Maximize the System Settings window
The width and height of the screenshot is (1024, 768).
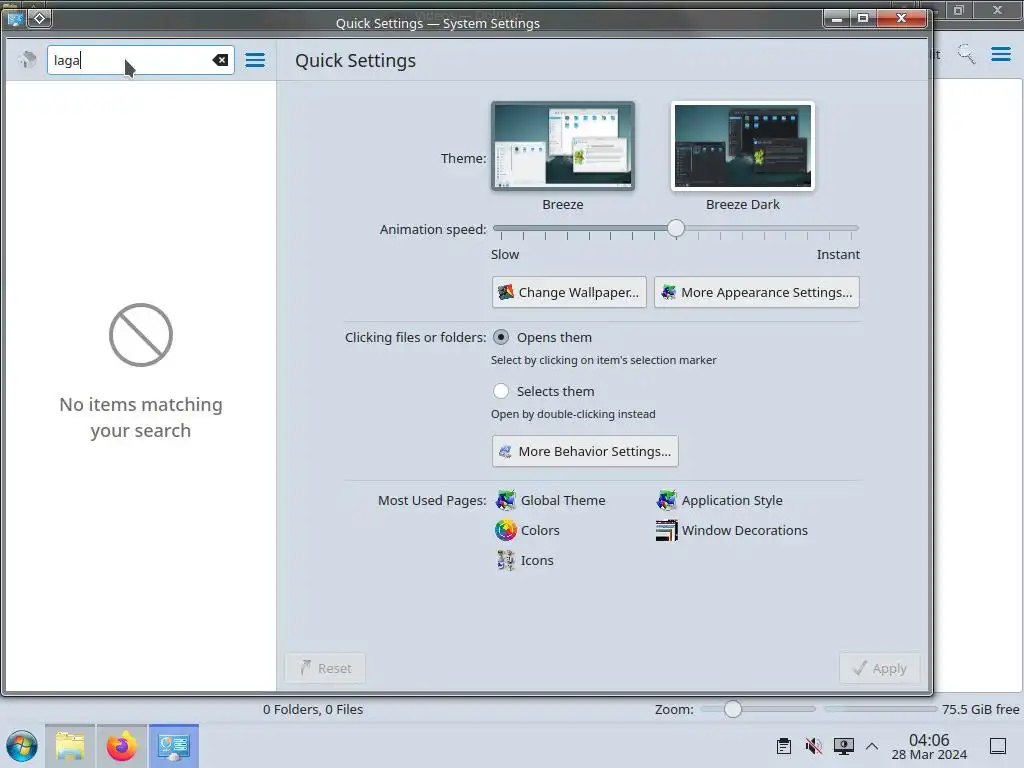point(863,18)
